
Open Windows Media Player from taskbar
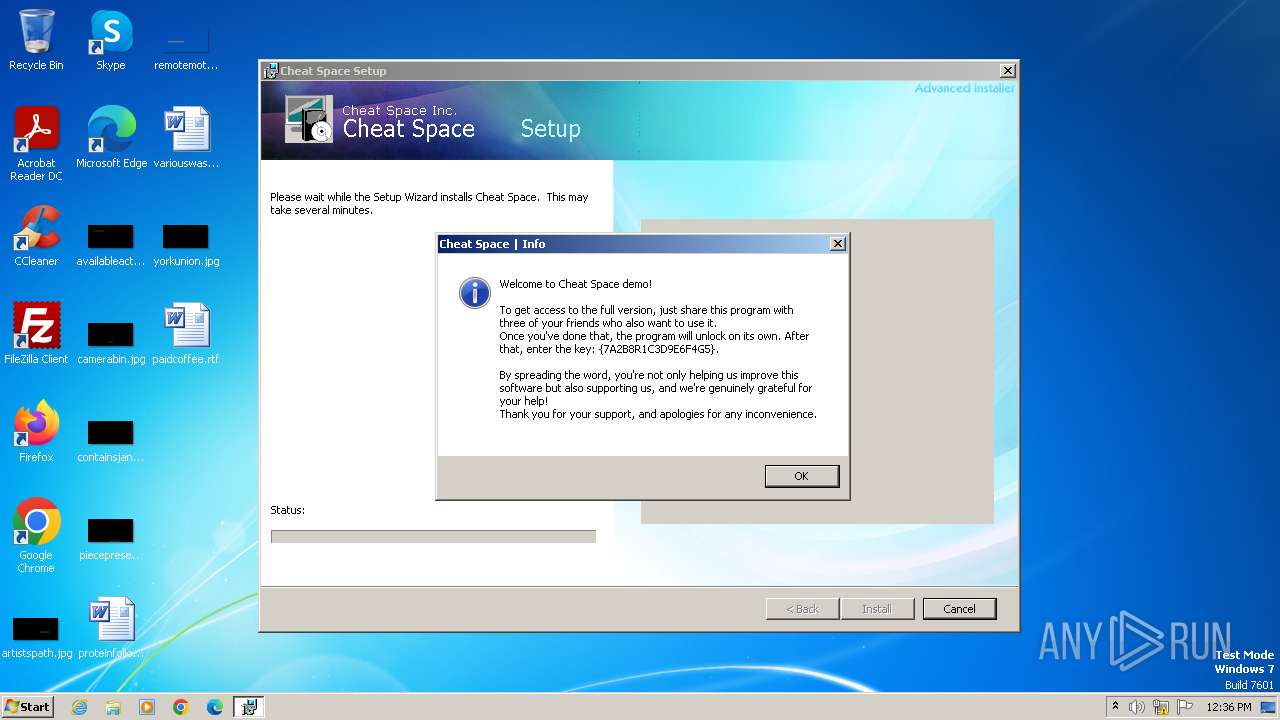(147, 707)
